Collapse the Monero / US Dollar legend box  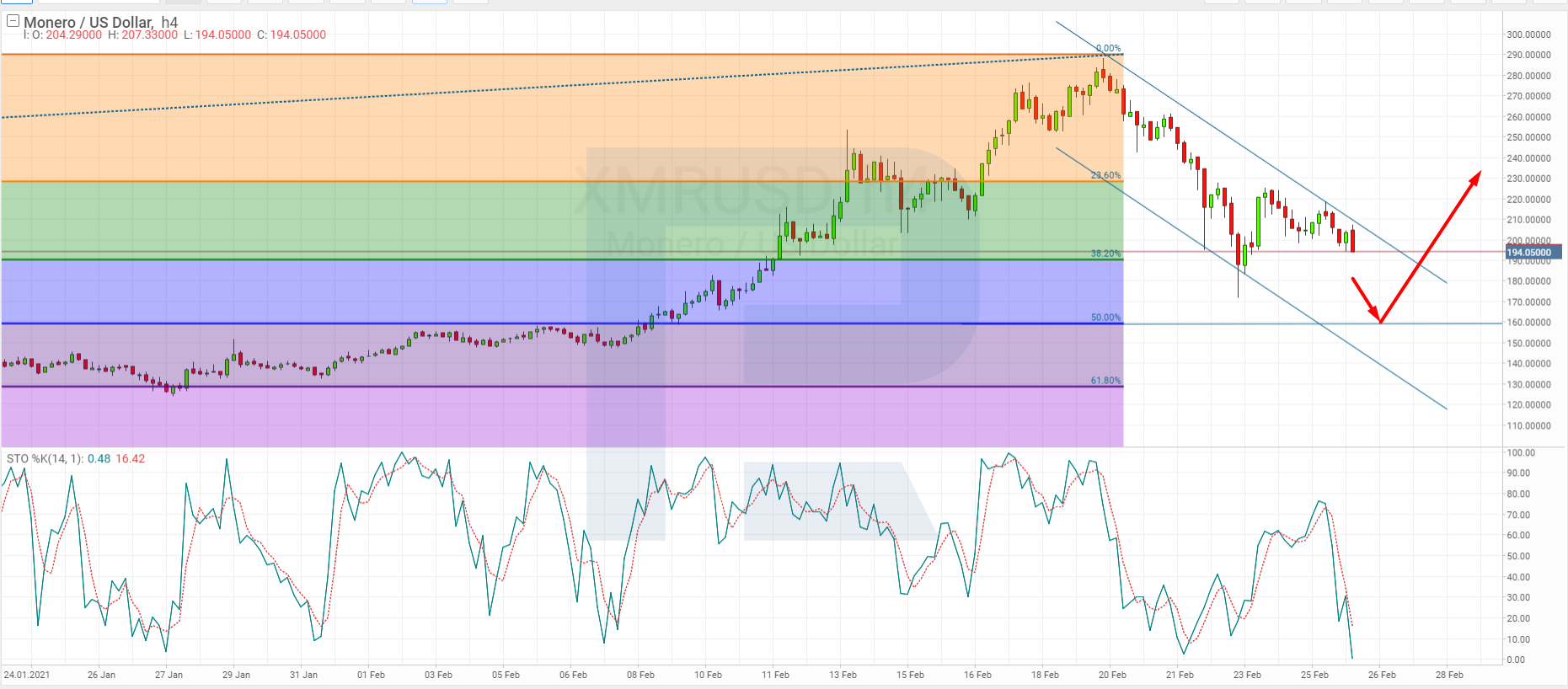click(13, 21)
